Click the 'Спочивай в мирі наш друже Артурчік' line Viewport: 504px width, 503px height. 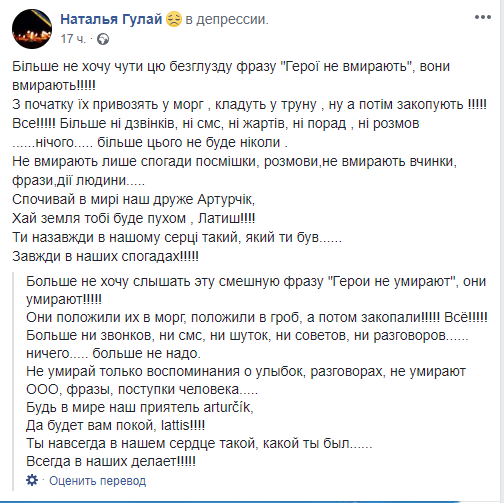tap(134, 199)
